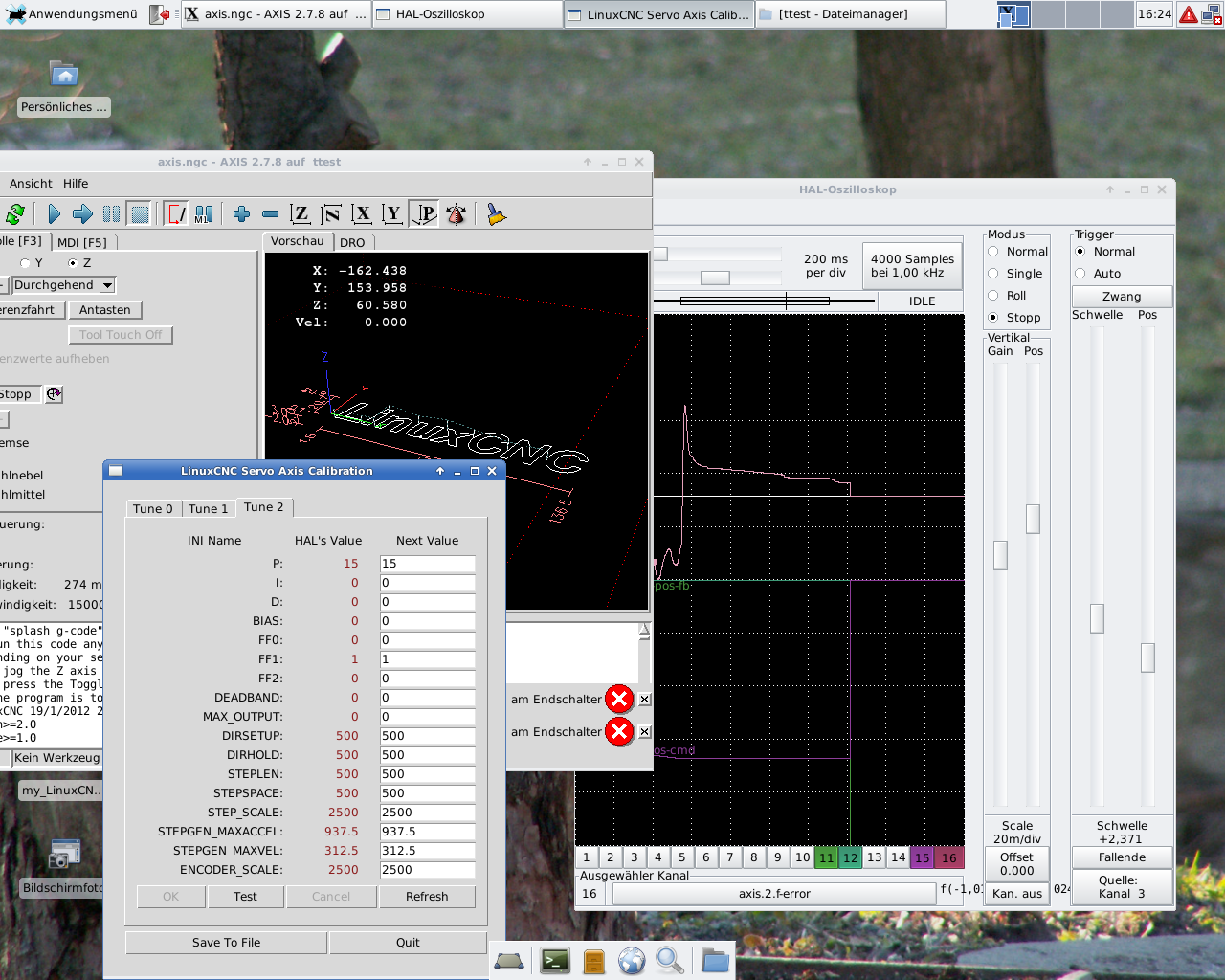Click the stop program icon in AXIS

click(x=140, y=214)
